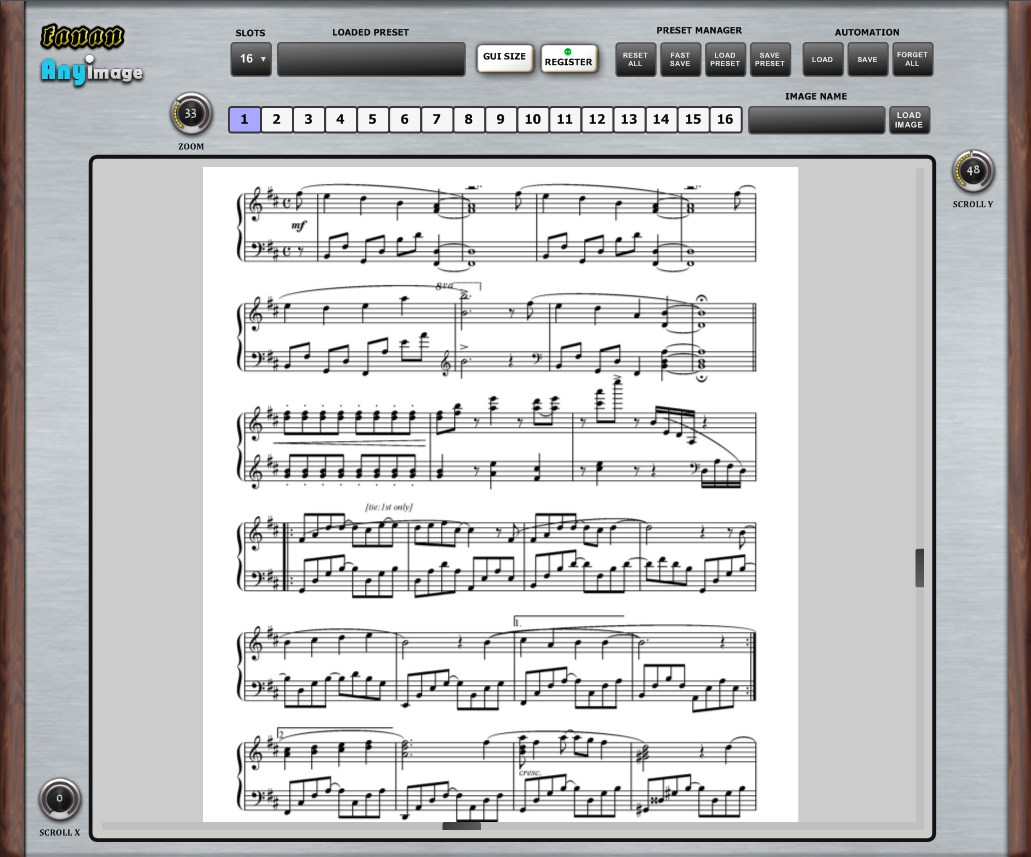The width and height of the screenshot is (1031, 857).
Task: Select image slot 14
Action: [x=661, y=120]
